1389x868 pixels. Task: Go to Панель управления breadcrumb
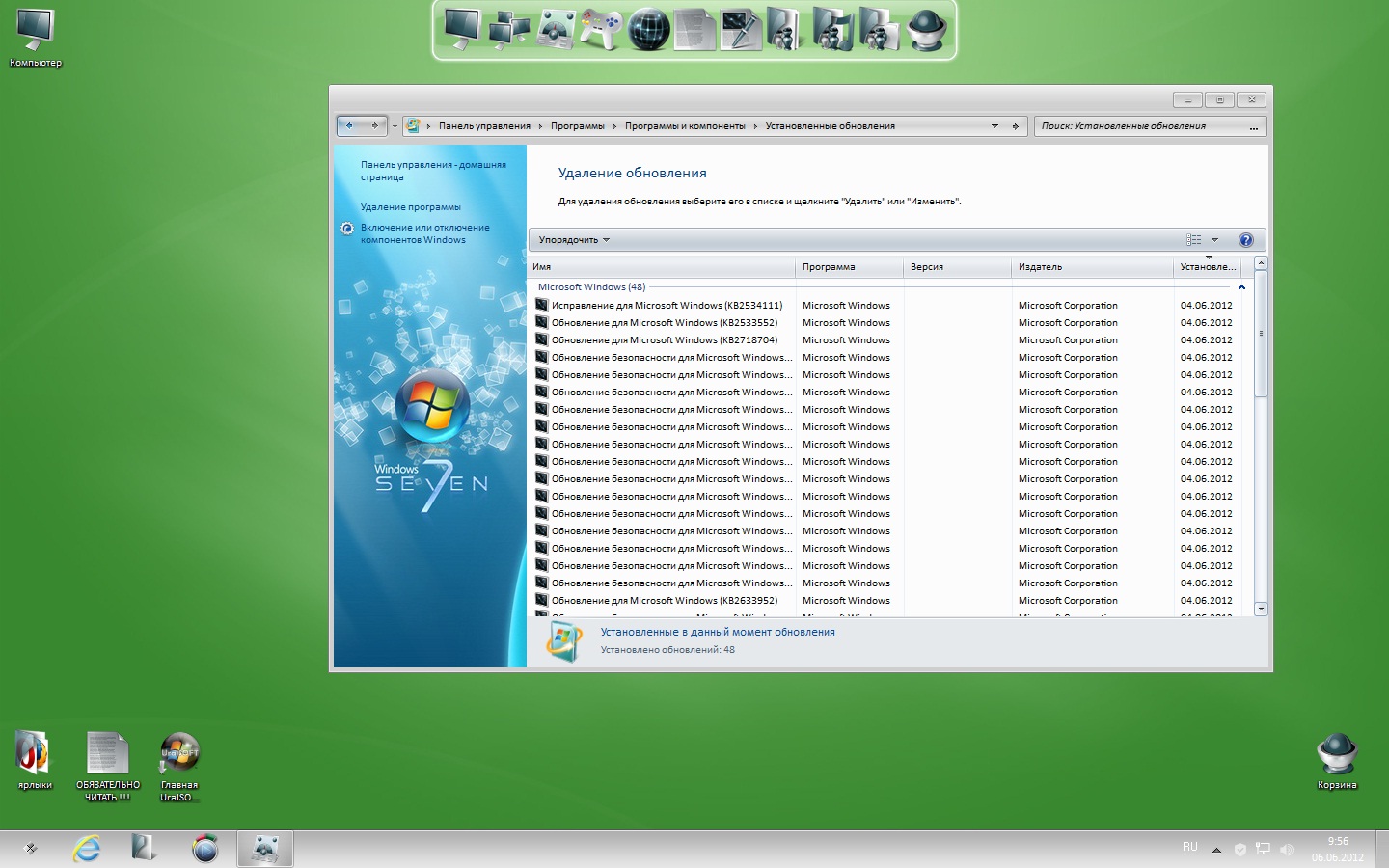coord(484,126)
